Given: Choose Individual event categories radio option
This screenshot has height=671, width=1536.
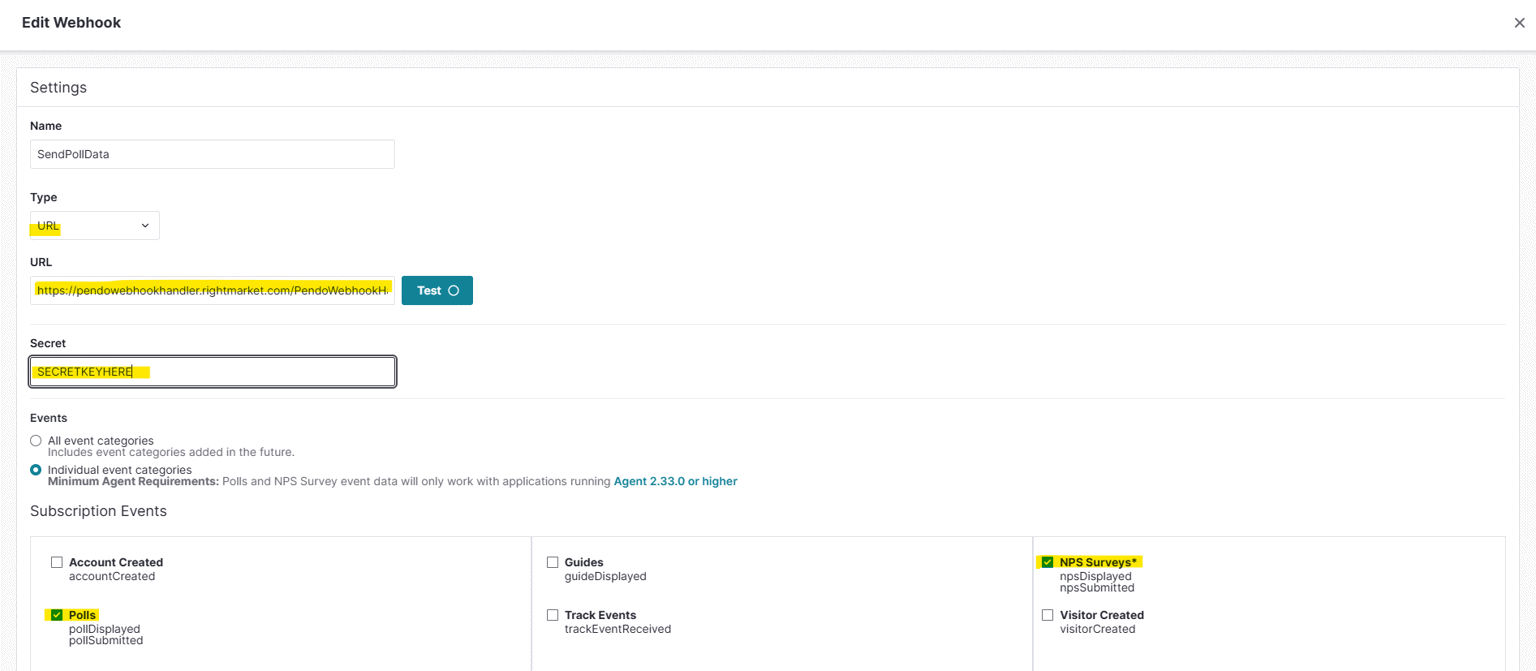Looking at the screenshot, I should pyautogui.click(x=36, y=470).
